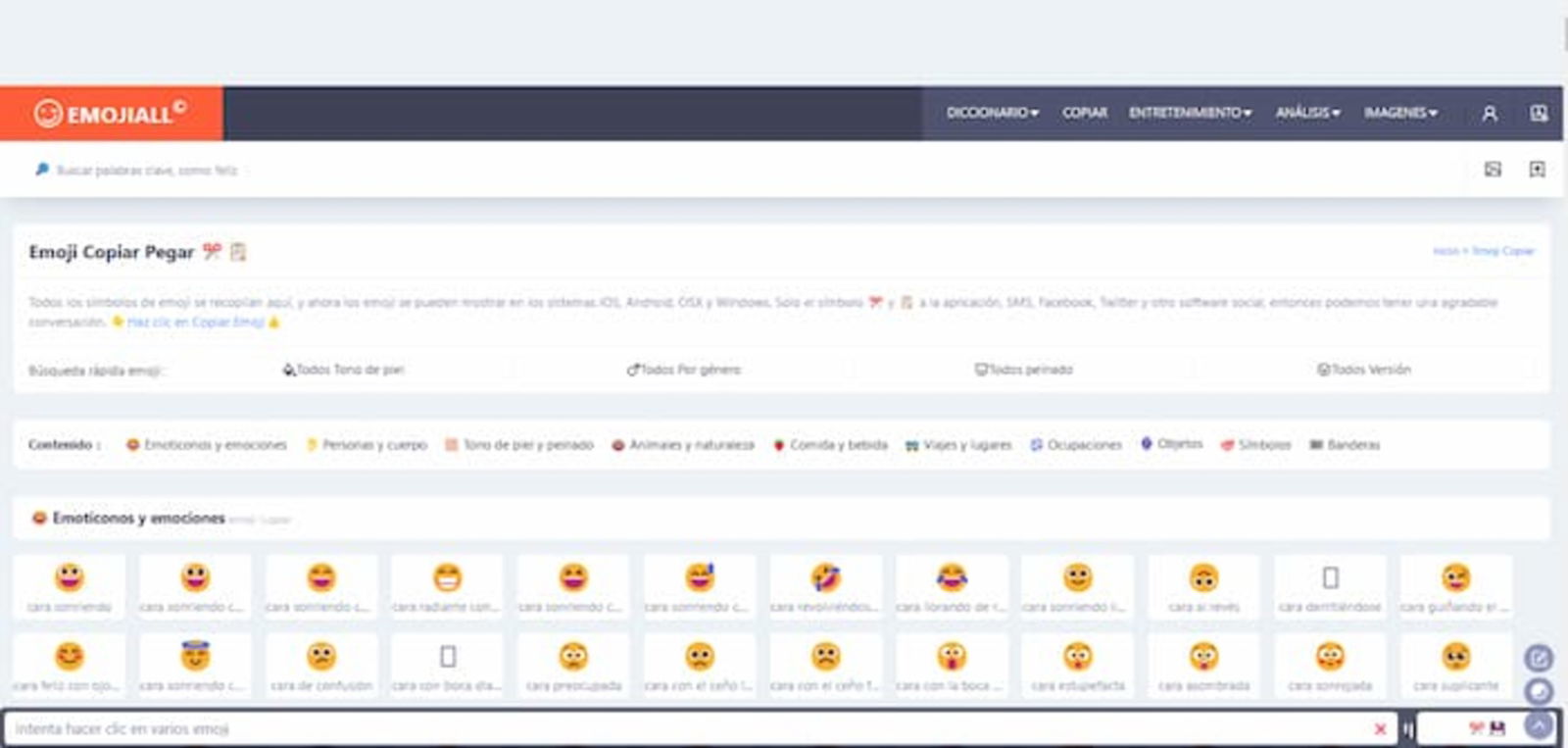
Task: Open the "Todos Versión" filter
Action: [x=1363, y=370]
